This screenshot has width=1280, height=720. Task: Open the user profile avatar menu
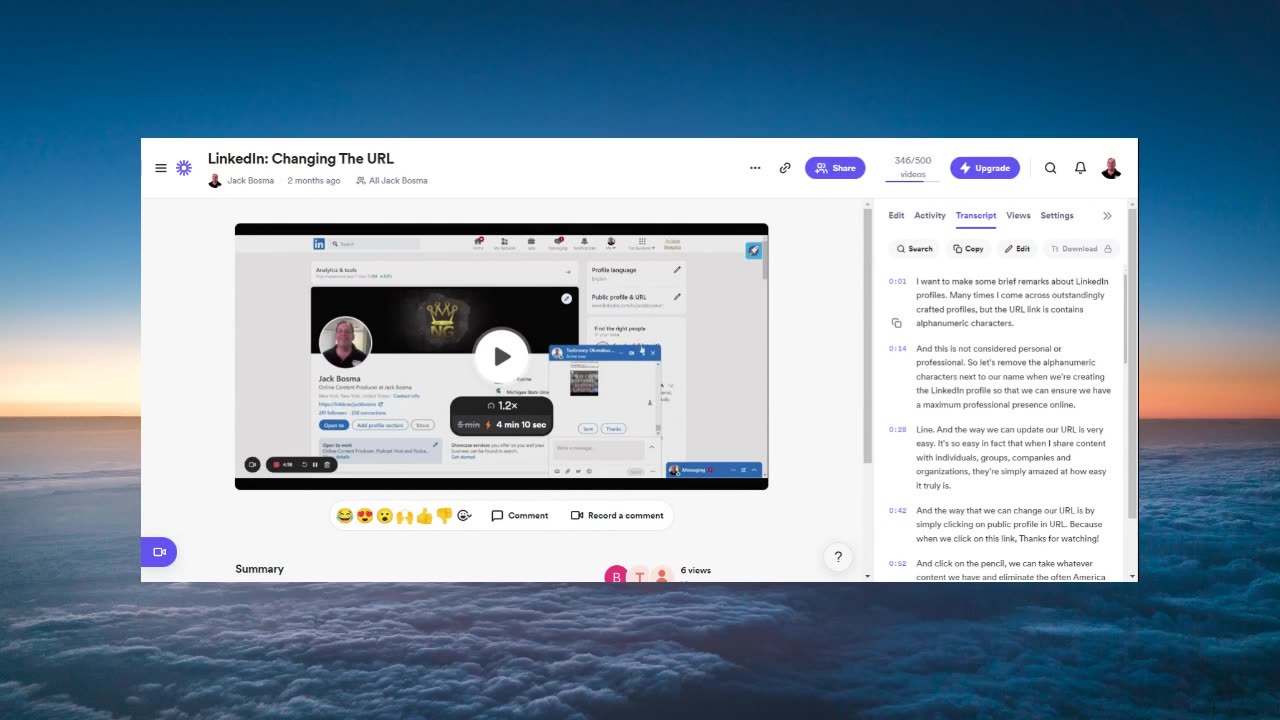click(x=1111, y=168)
